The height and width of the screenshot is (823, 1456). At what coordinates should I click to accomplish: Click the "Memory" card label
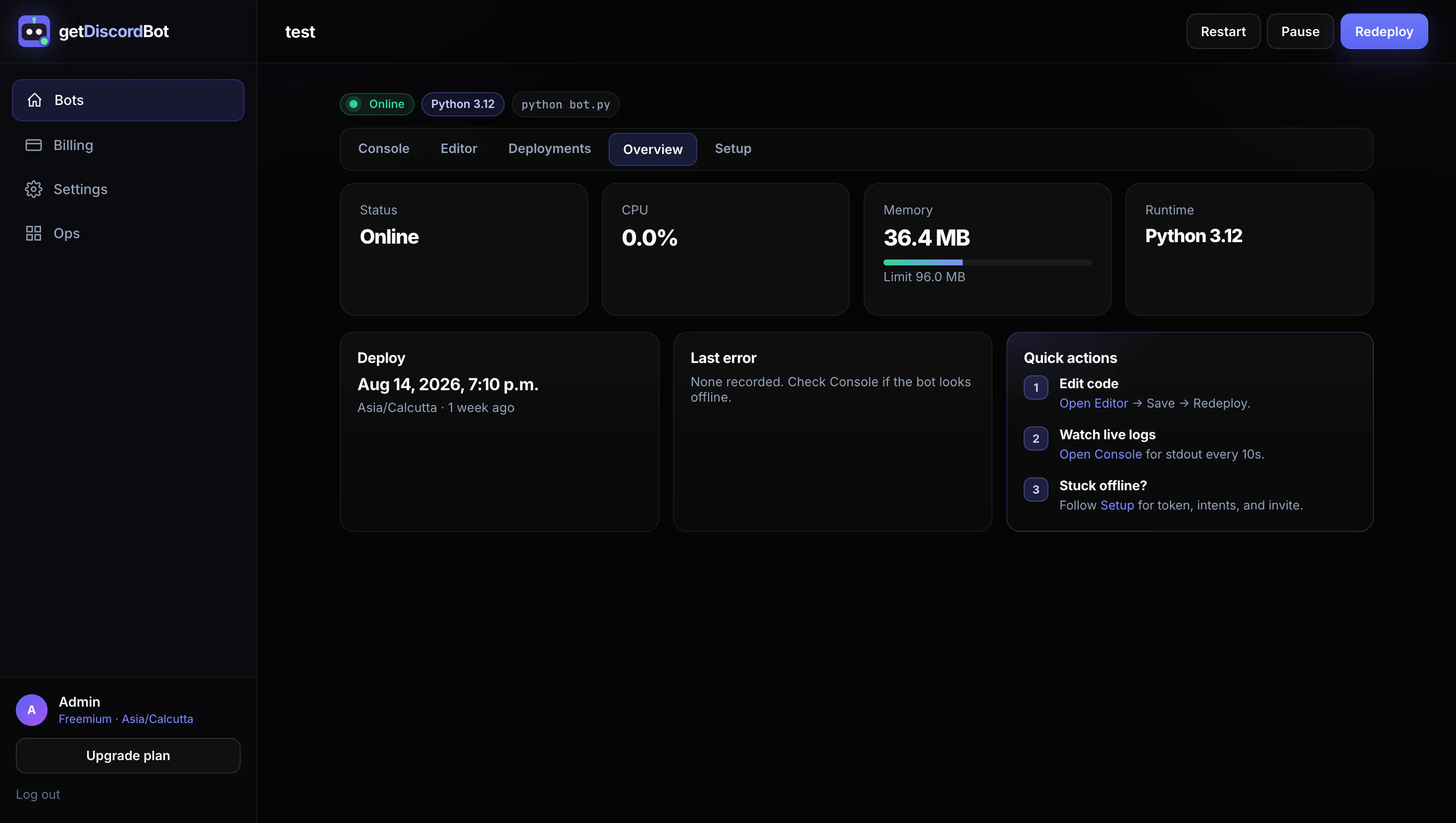[908, 209]
